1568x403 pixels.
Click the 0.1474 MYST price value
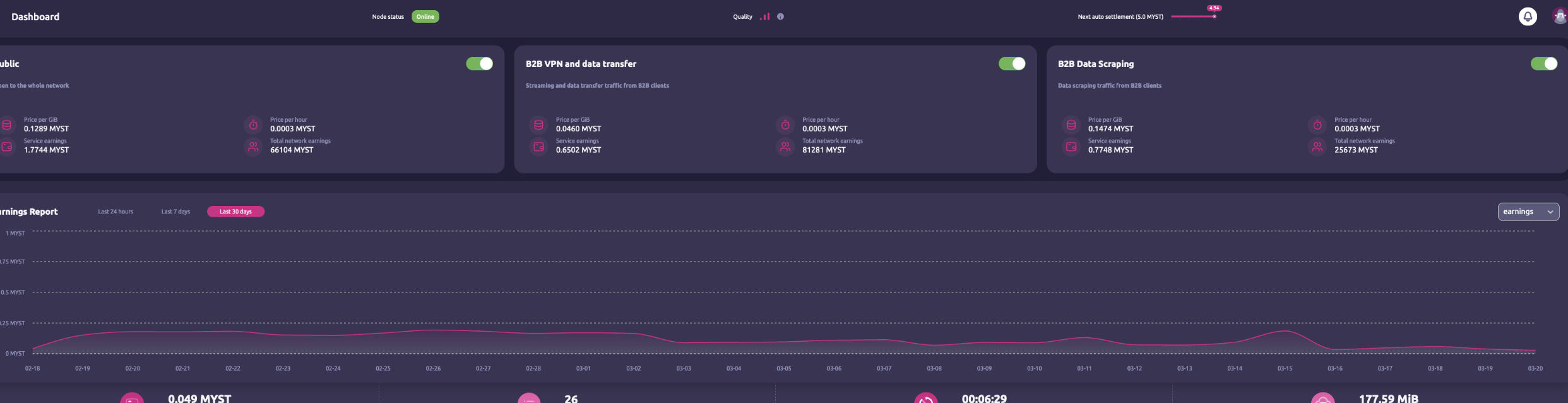(x=1110, y=129)
